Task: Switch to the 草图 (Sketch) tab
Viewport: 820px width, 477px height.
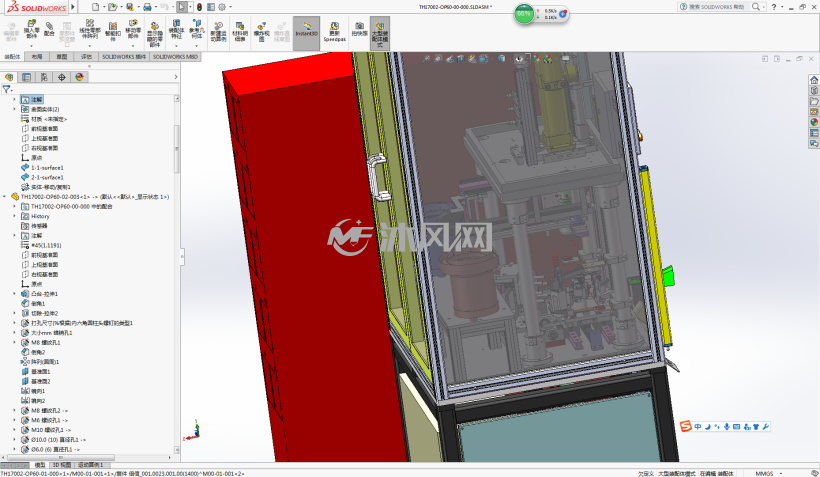Action: click(x=62, y=56)
